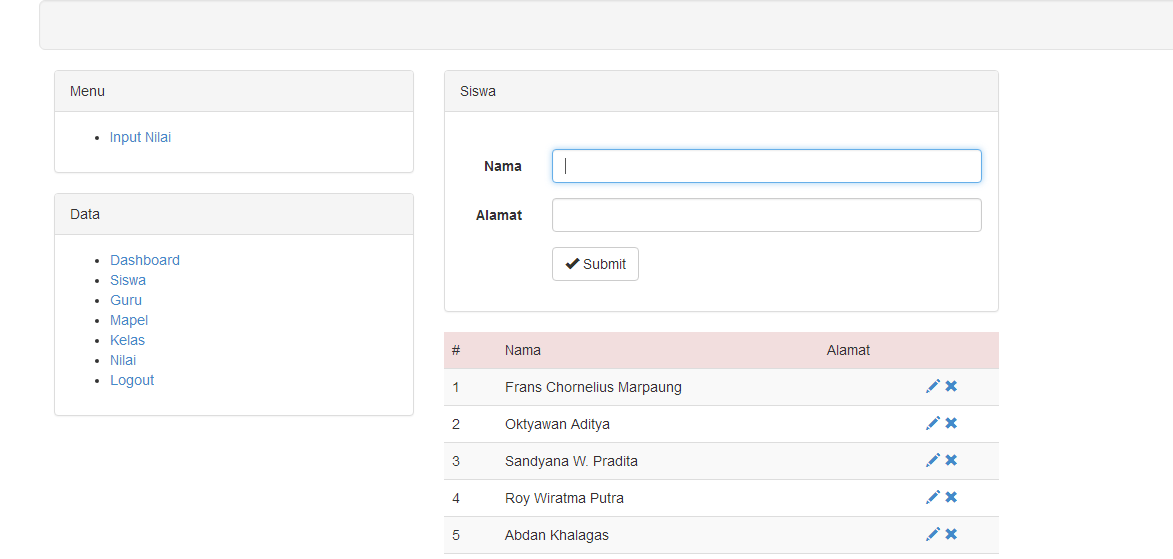Open edit for Roy Wiratma Putra
Viewport: 1173px width, 559px height.
[932, 497]
